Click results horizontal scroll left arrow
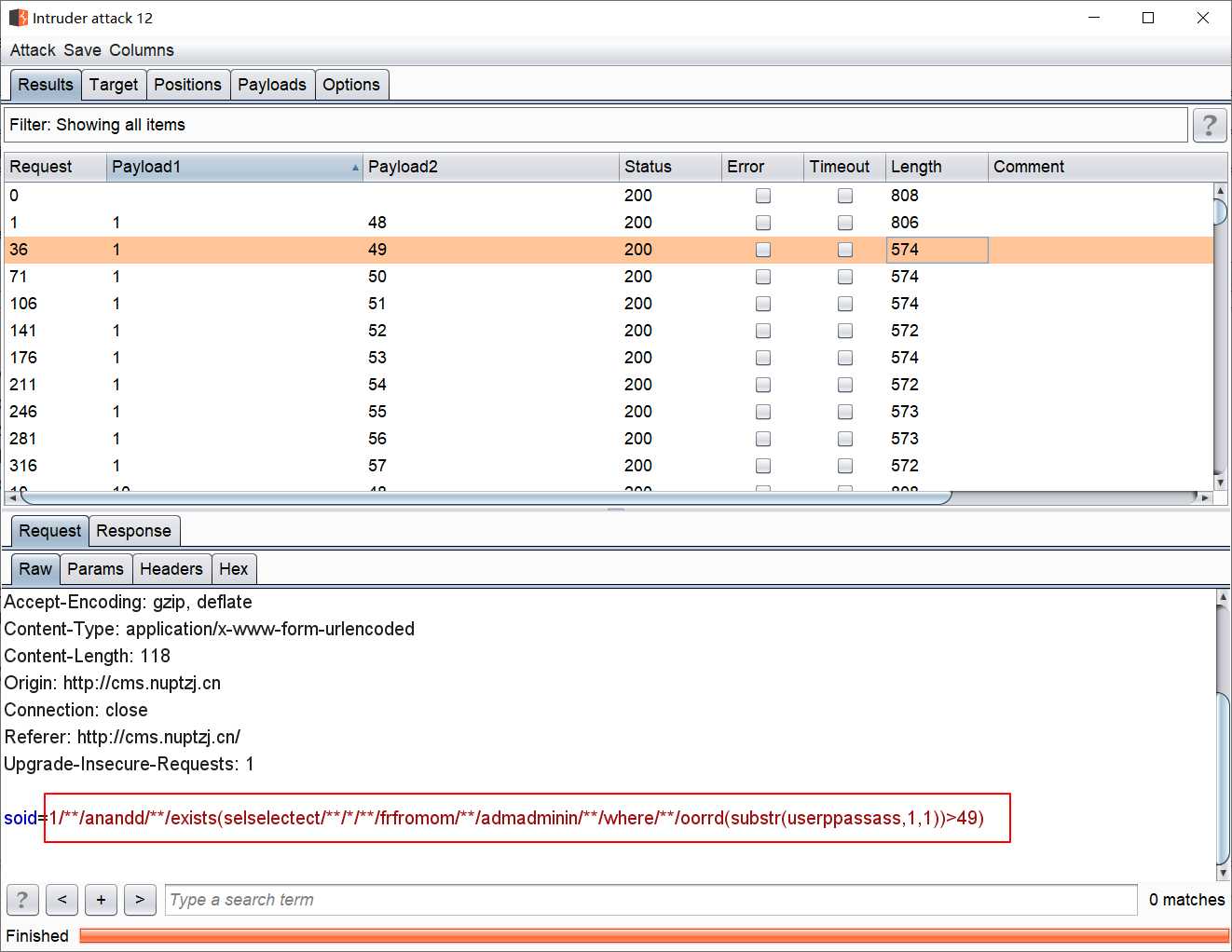 12,498
